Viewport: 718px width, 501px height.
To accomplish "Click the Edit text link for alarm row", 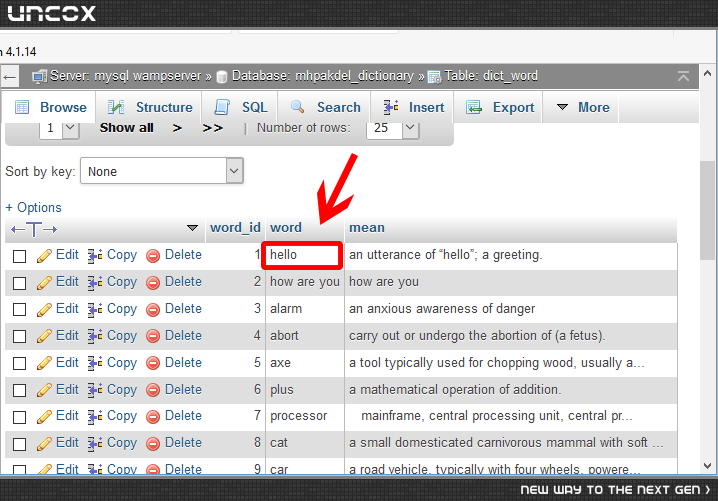I will coord(67,309).
